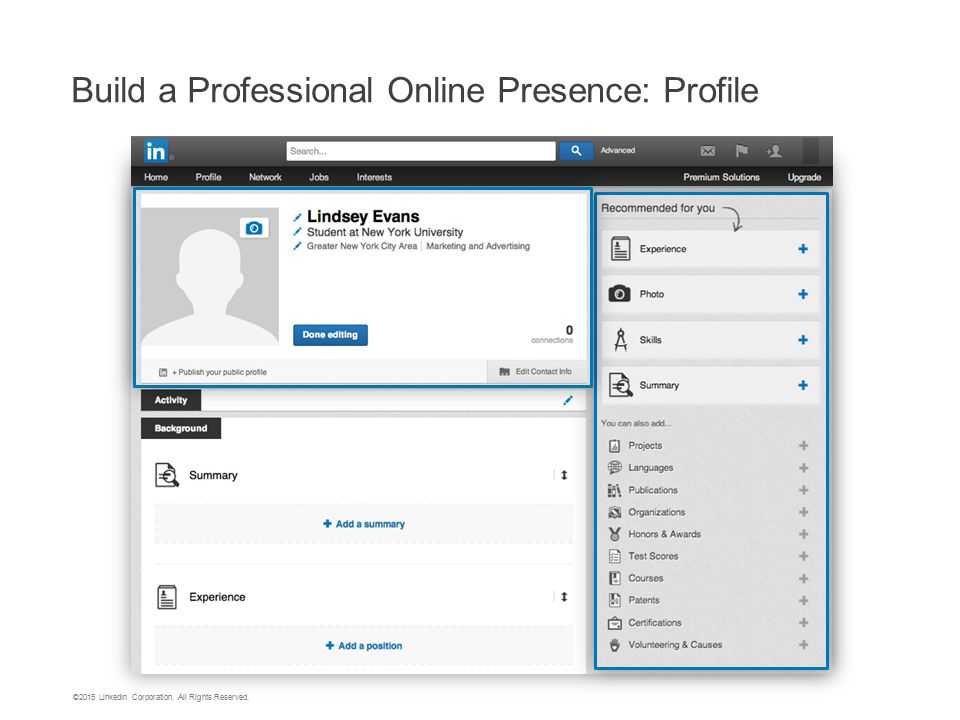960x720 pixels.
Task: Click plus icon next to Languages
Action: tap(803, 468)
